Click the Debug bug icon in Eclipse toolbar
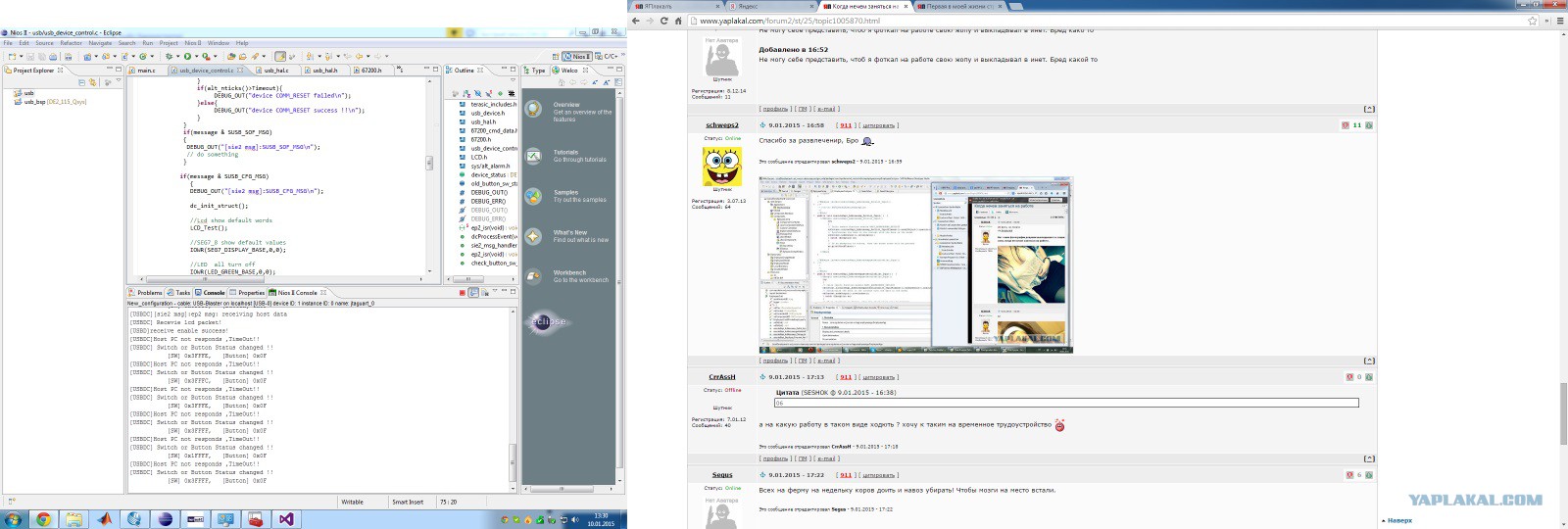1568x529 pixels. (x=169, y=57)
